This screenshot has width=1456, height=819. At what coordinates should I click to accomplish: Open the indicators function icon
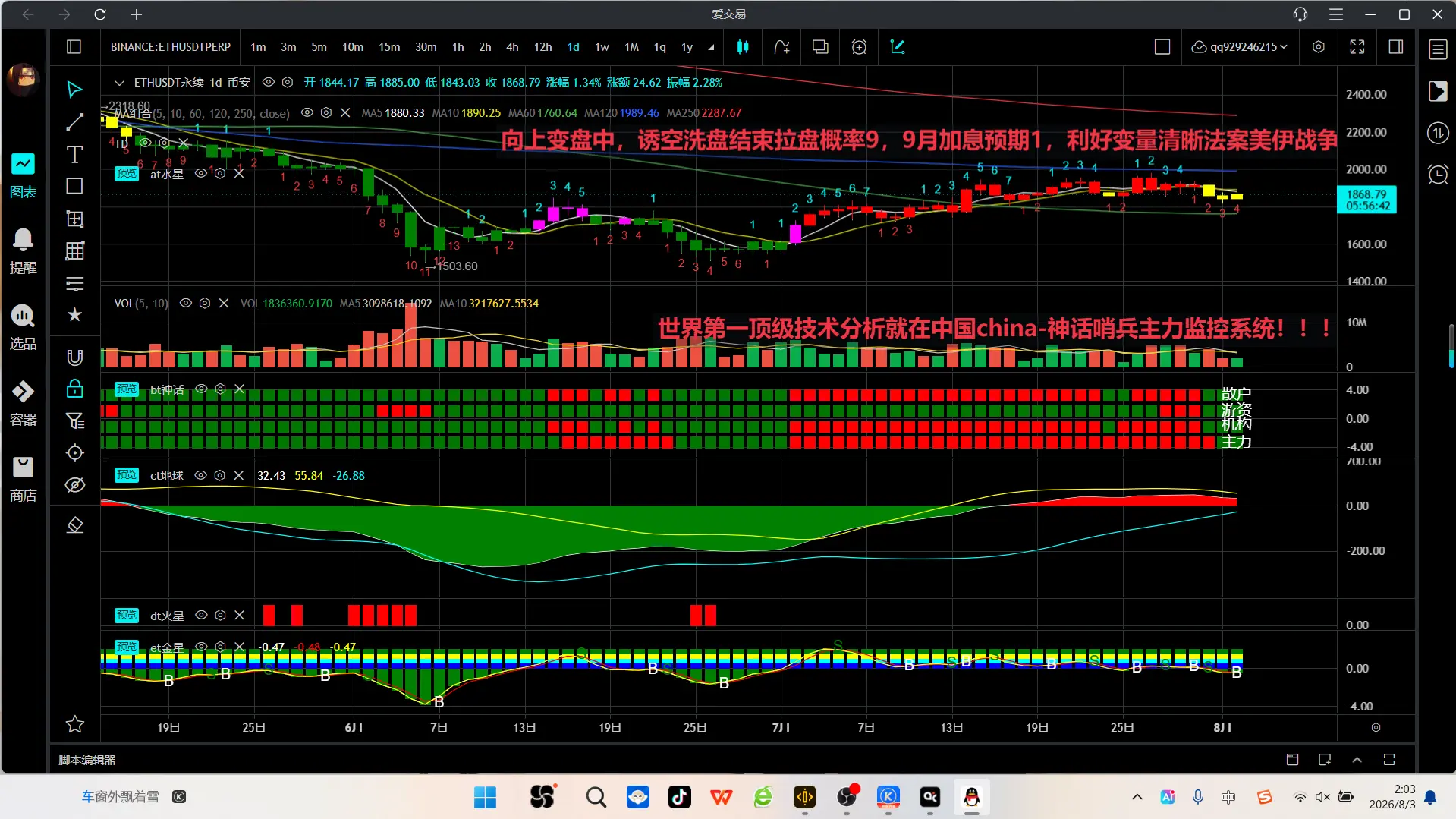click(781, 47)
